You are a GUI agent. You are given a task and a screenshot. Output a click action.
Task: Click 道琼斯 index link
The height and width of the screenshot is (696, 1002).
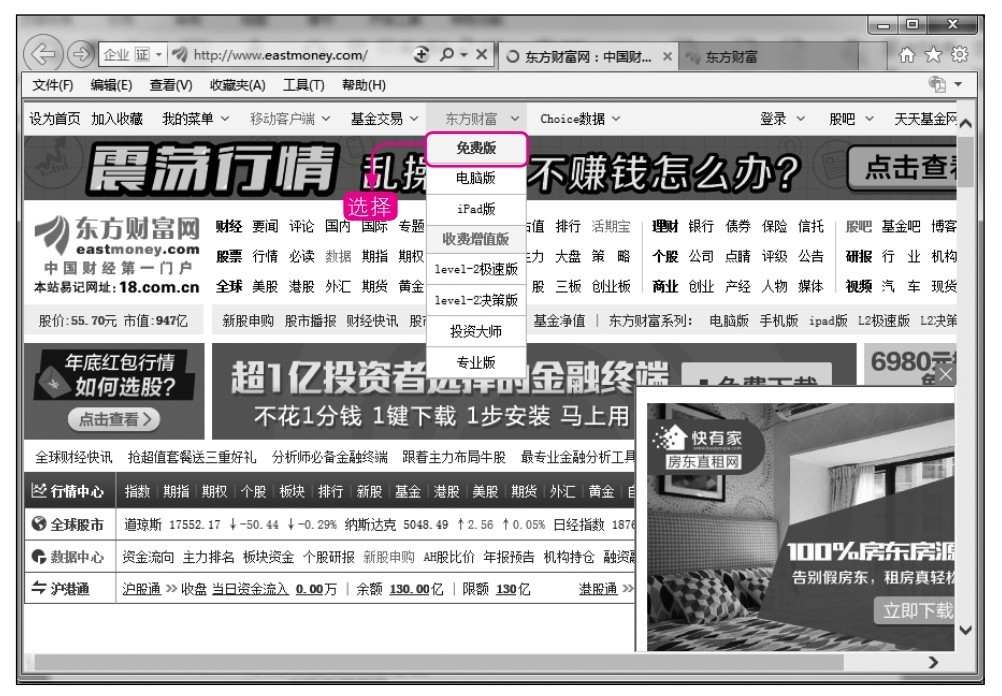(x=143, y=525)
